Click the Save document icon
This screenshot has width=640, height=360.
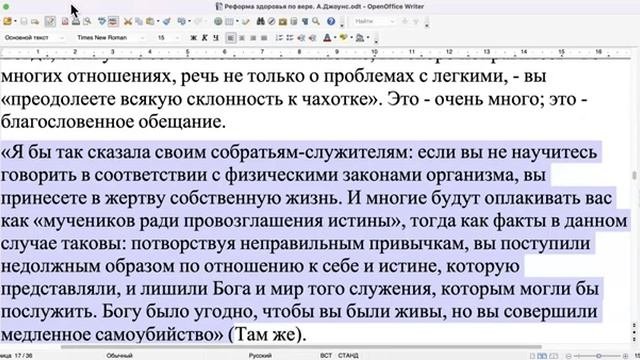tap(24, 21)
